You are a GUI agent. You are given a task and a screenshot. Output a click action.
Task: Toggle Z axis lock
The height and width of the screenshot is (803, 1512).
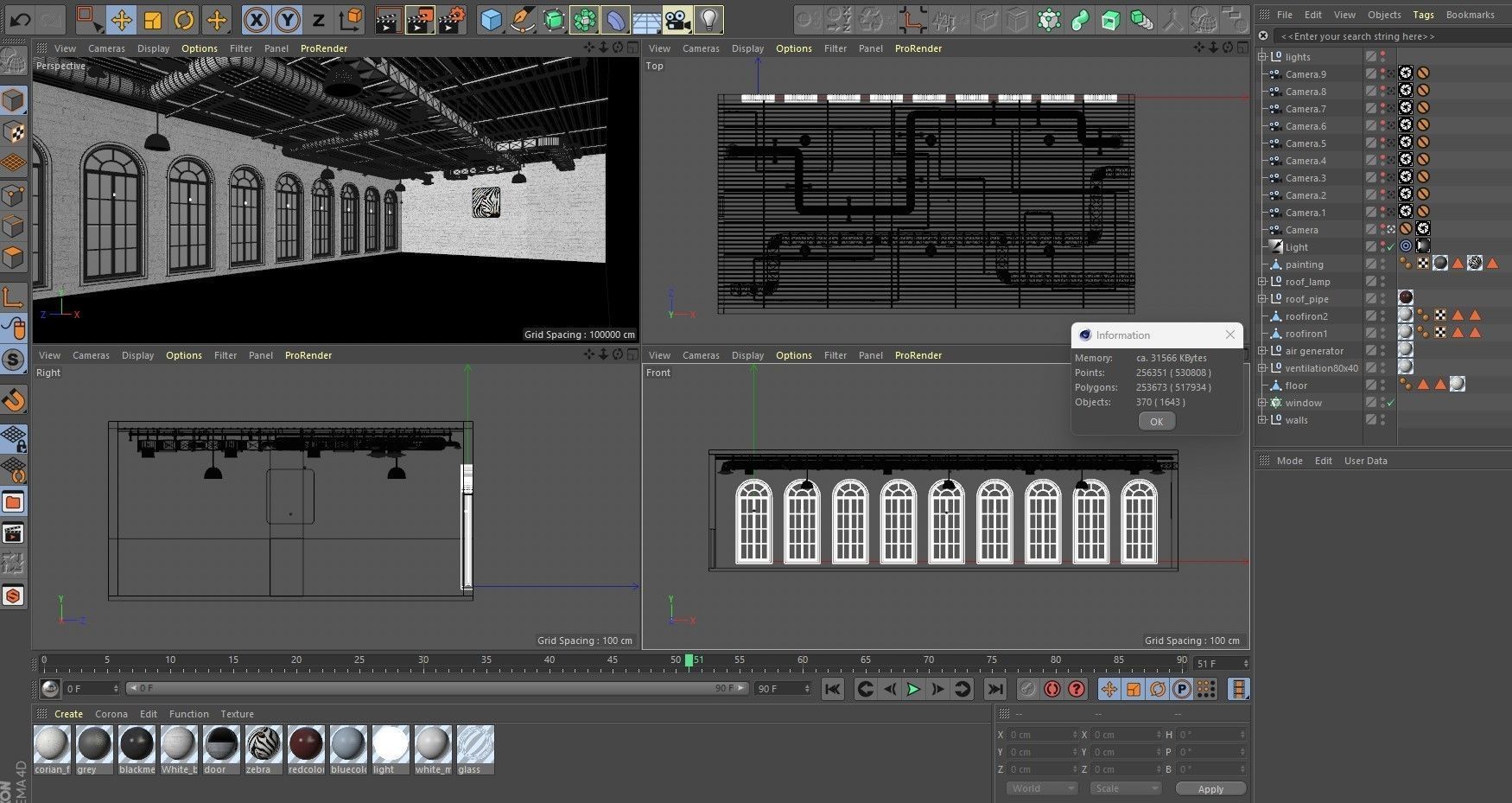[x=318, y=19]
